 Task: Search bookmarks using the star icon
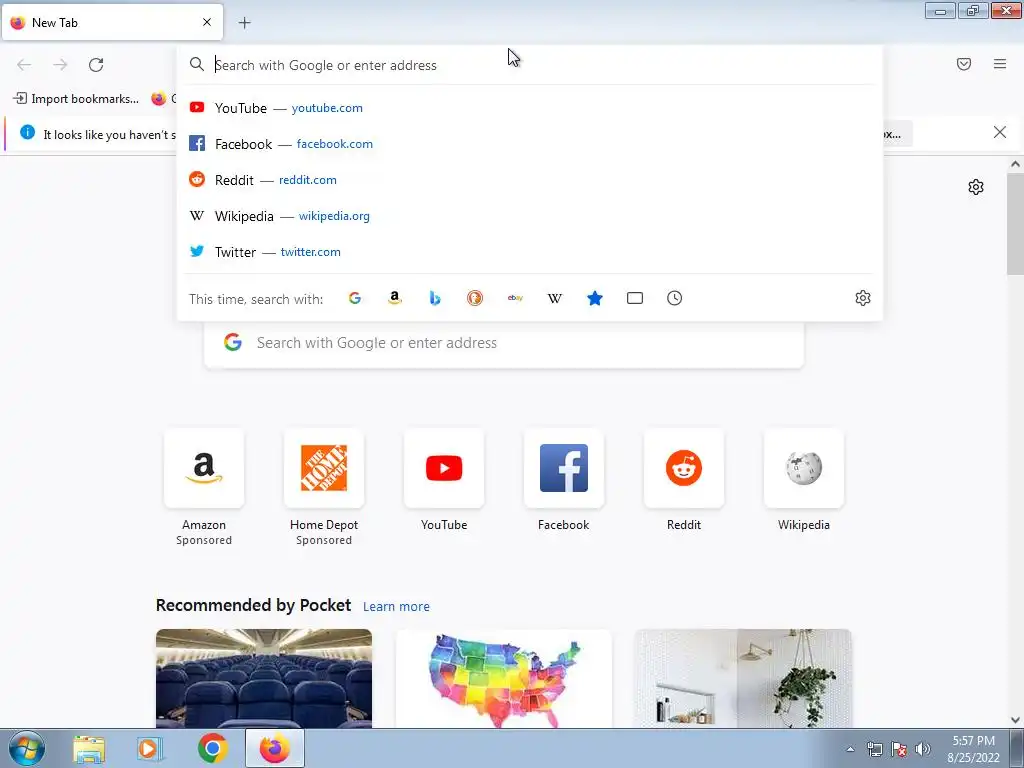(595, 298)
